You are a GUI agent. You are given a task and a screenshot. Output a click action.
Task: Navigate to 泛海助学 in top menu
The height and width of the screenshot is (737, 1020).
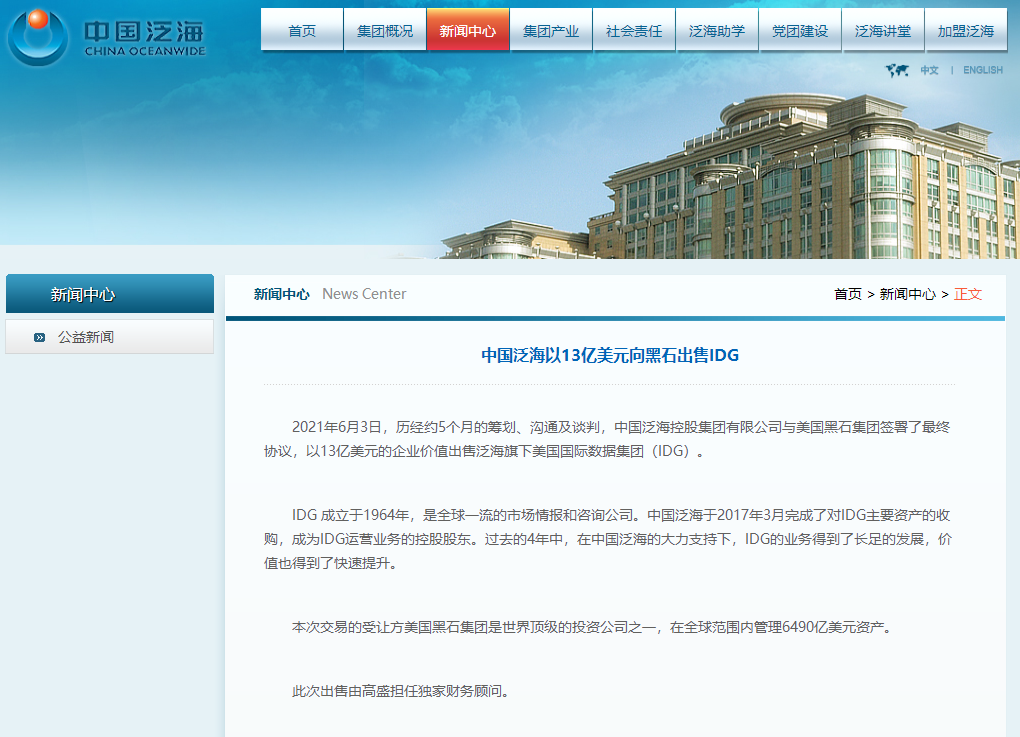coord(717,31)
